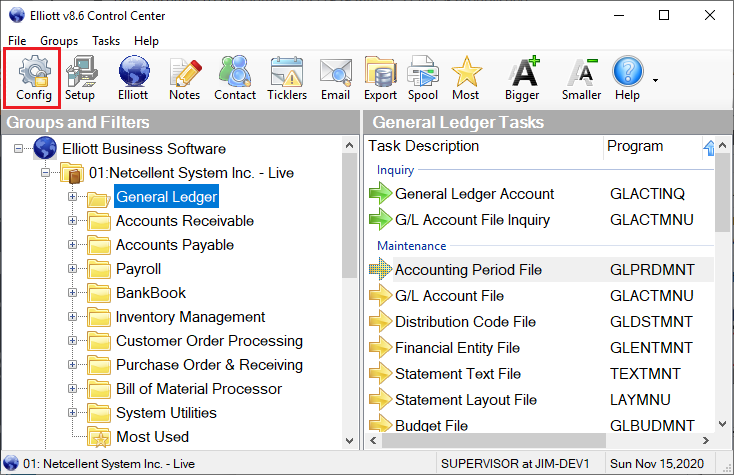Click the G/L Account File Inquiry arrow icon
Image resolution: width=734 pixels, height=475 pixels.
pyautogui.click(x=380, y=219)
